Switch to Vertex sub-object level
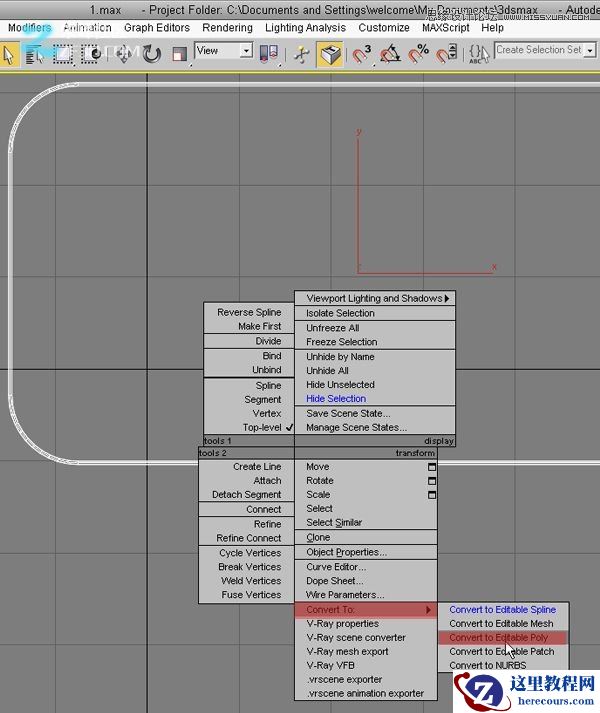This screenshot has width=600, height=713. (249, 414)
